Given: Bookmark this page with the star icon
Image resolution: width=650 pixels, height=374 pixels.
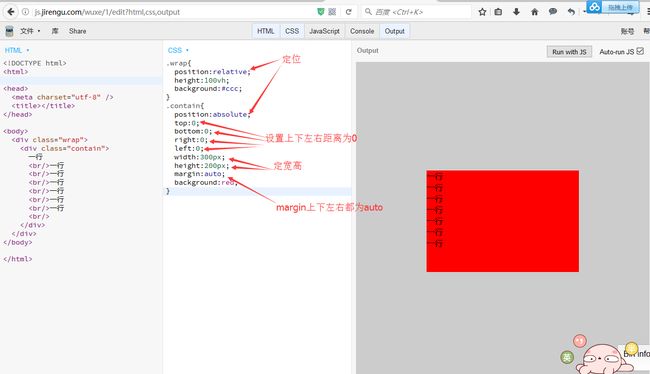Looking at the screenshot, I should [482, 12].
